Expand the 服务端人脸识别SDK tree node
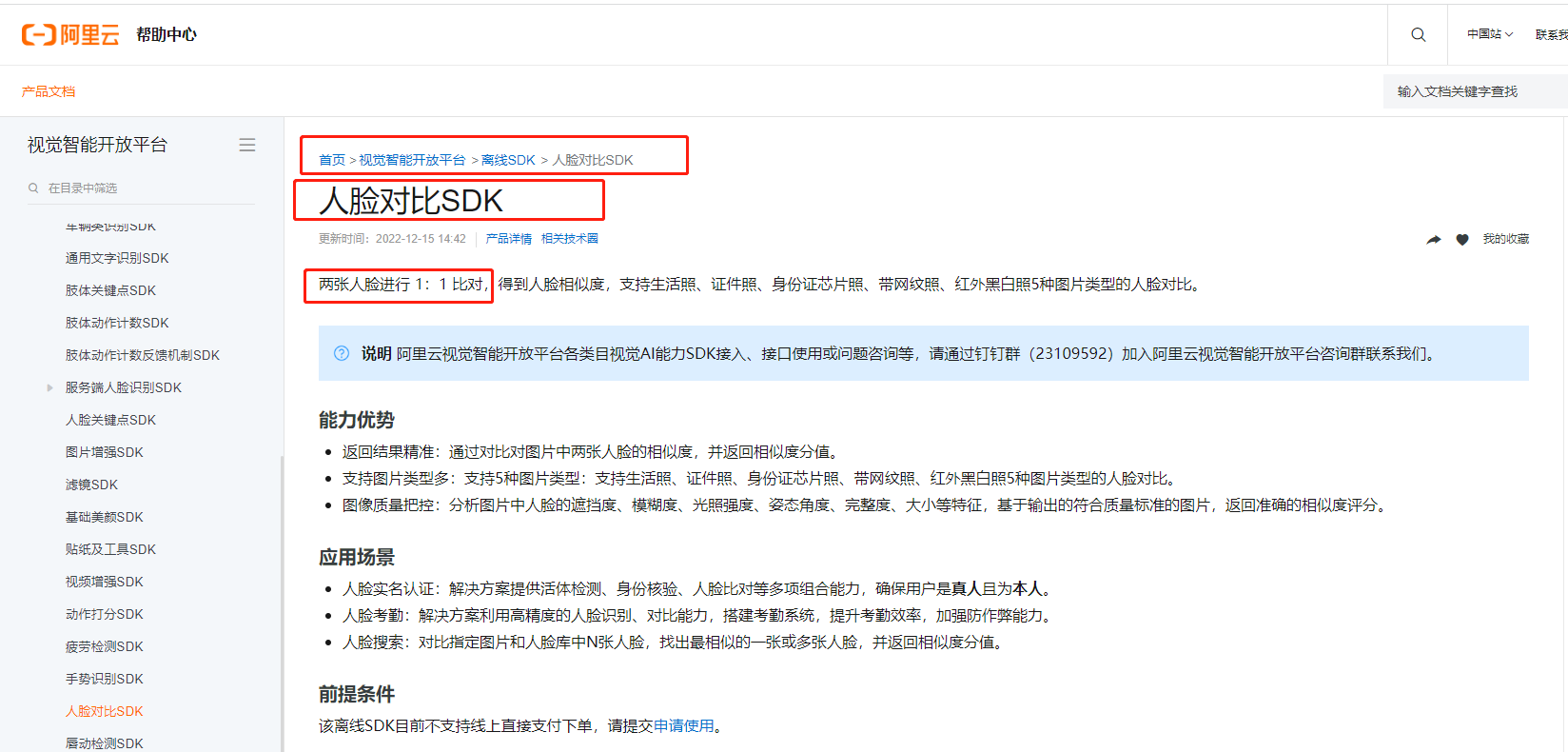This screenshot has width=1568, height=752. 49,387
